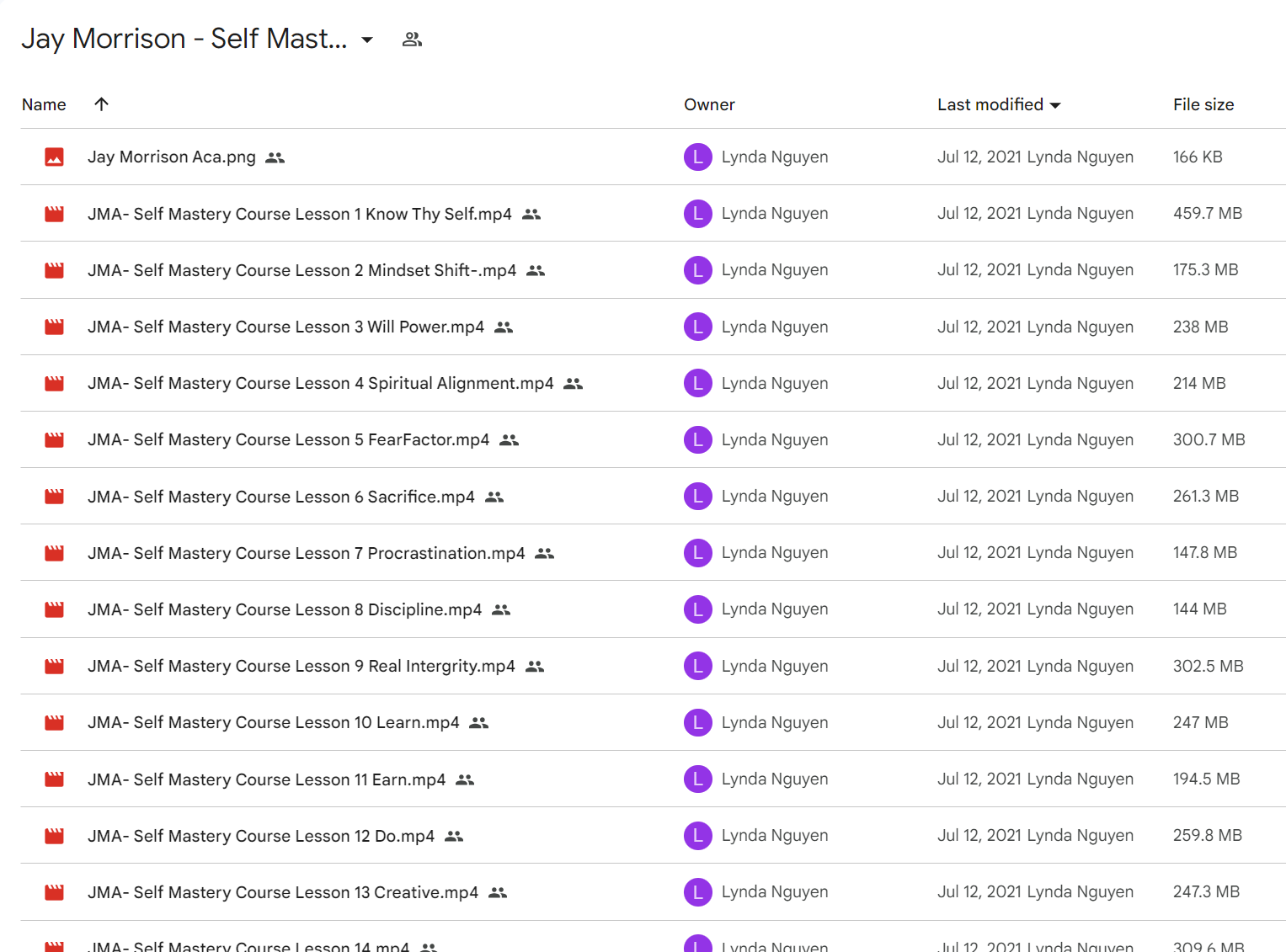Click the video icon for Lesson 7 Procrastination
Image resolution: width=1286 pixels, height=952 pixels.
(55, 553)
